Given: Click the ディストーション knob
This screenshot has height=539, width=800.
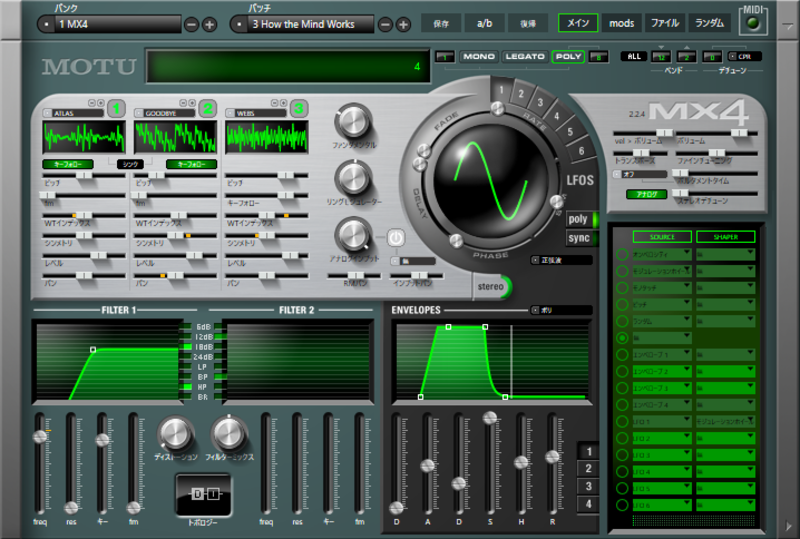Looking at the screenshot, I should [x=175, y=434].
